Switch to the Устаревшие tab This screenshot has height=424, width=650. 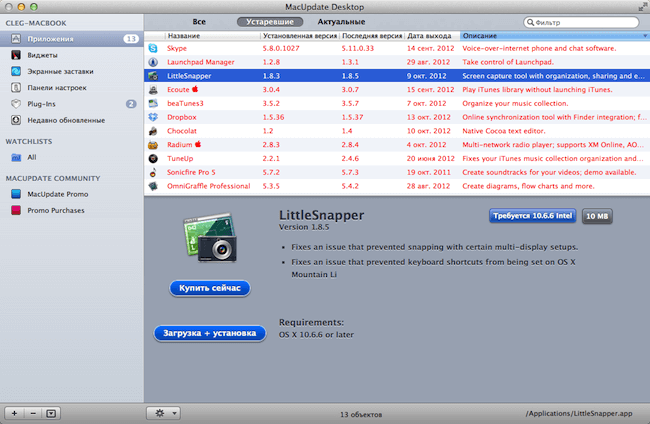[270, 22]
